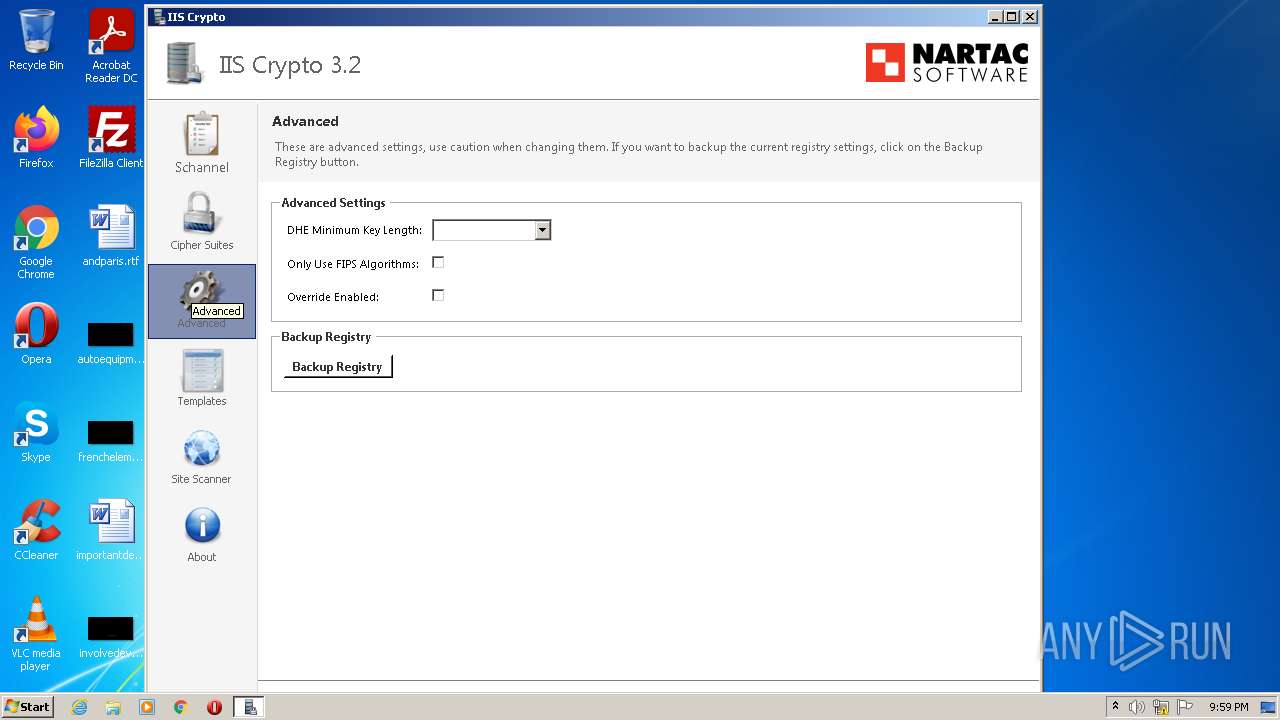Show hidden tray icons arrow
The width and height of the screenshot is (1280, 720).
click(1115, 707)
